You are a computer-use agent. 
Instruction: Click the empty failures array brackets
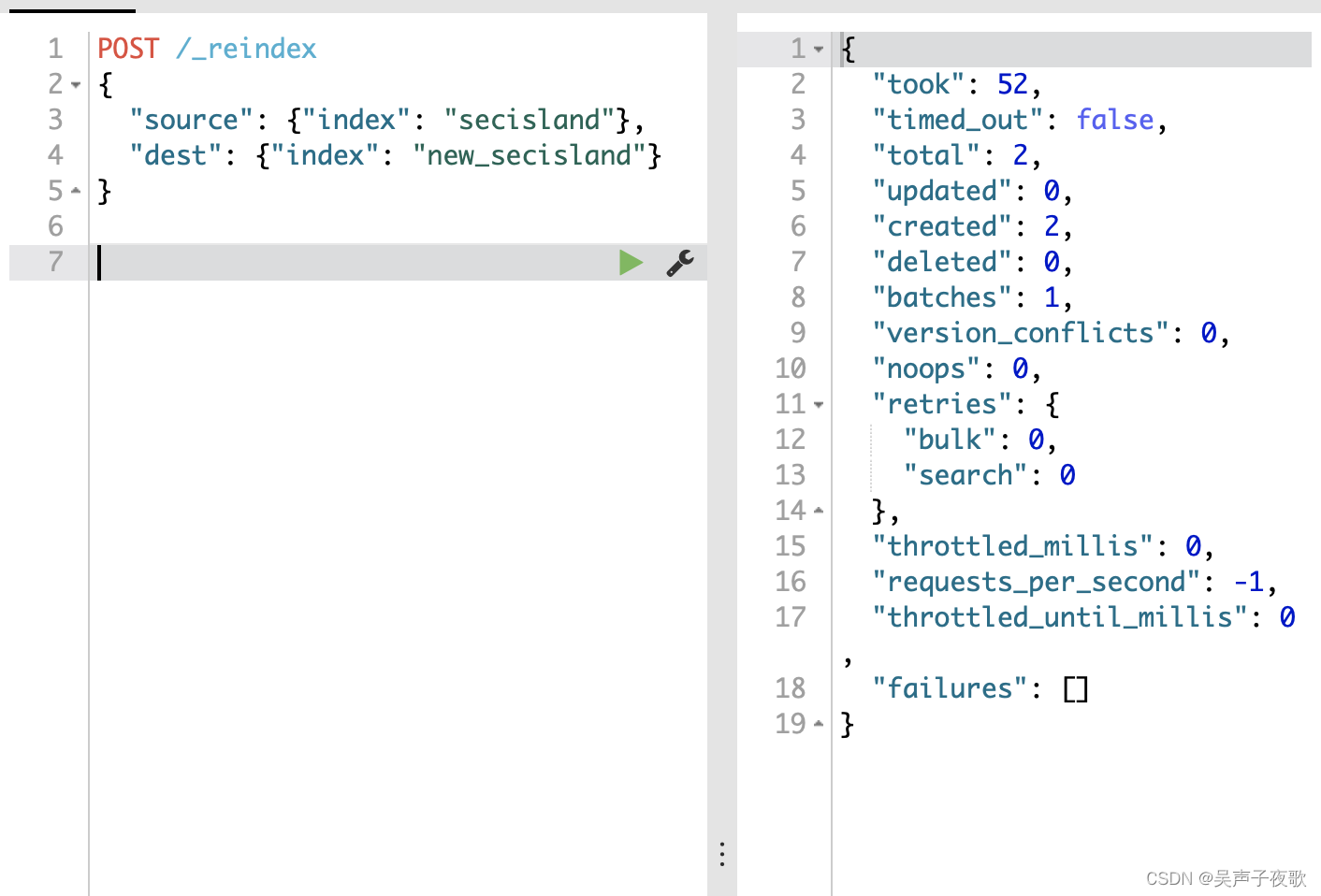tap(1076, 689)
